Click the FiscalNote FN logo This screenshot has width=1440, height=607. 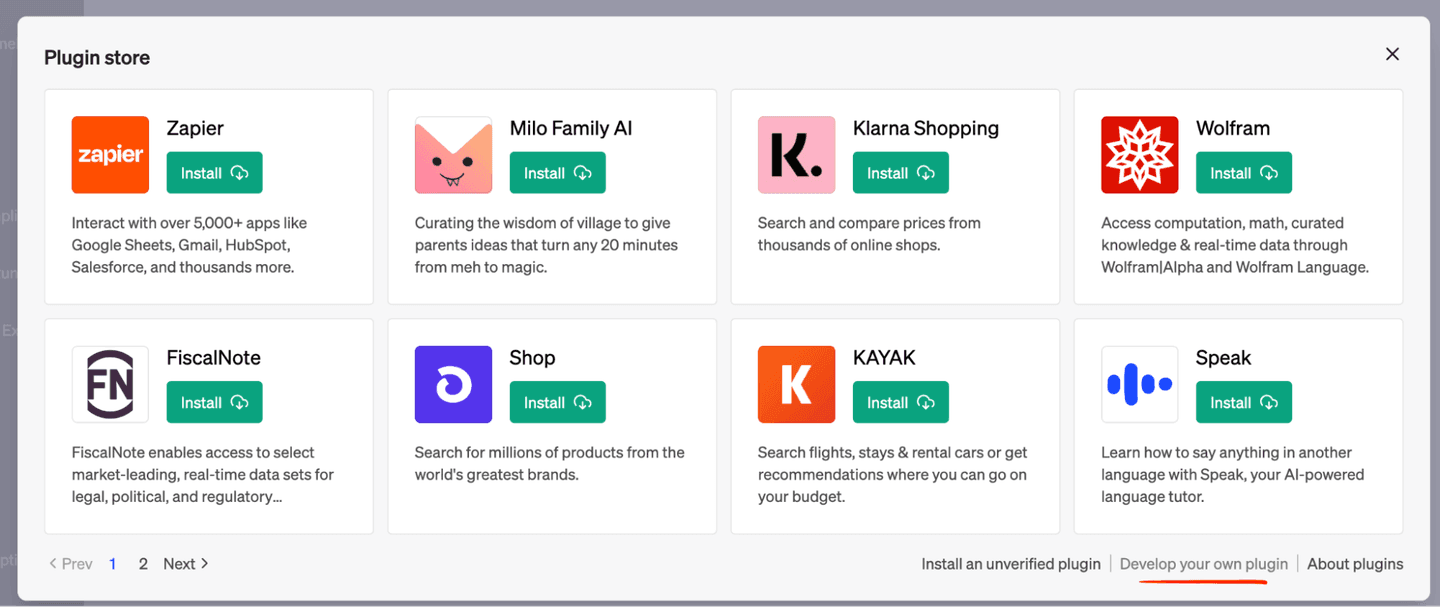click(110, 384)
